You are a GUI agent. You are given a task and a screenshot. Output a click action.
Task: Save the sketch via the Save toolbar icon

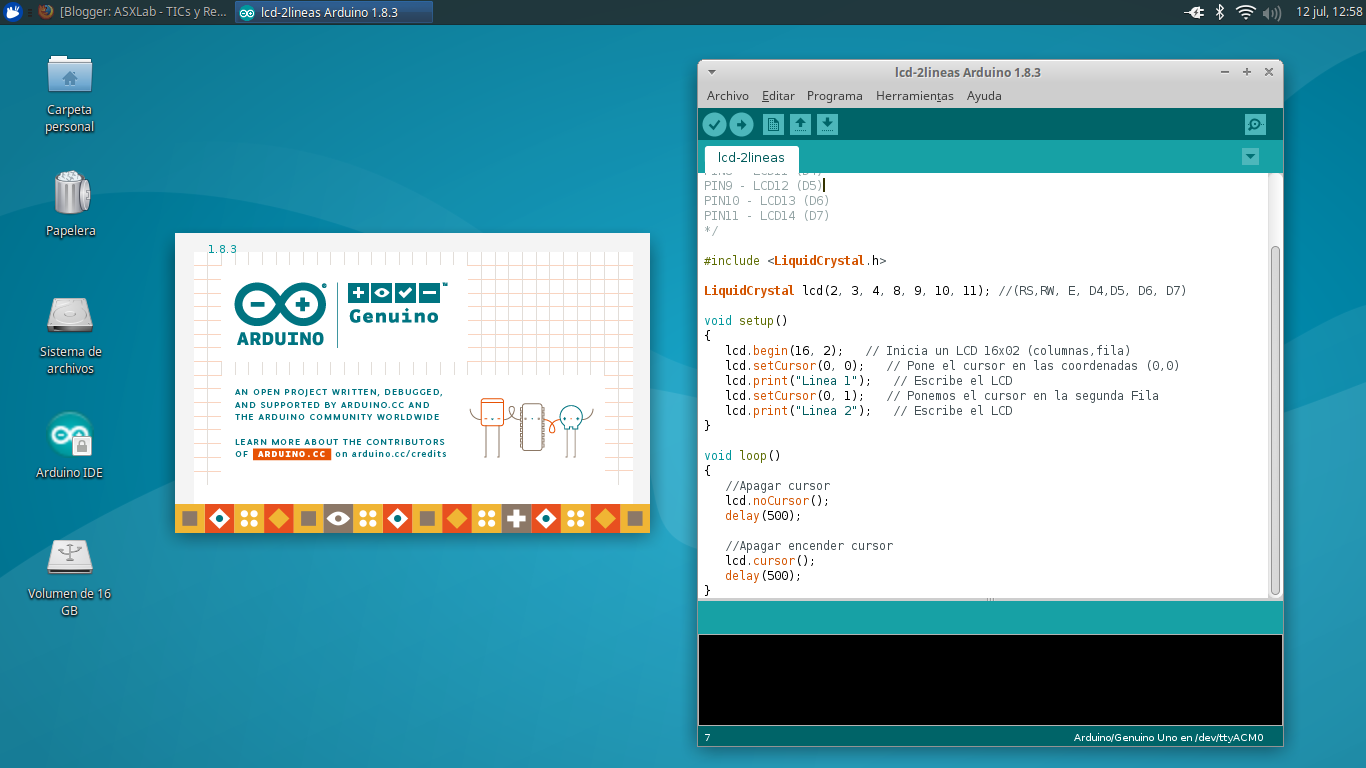(x=828, y=124)
